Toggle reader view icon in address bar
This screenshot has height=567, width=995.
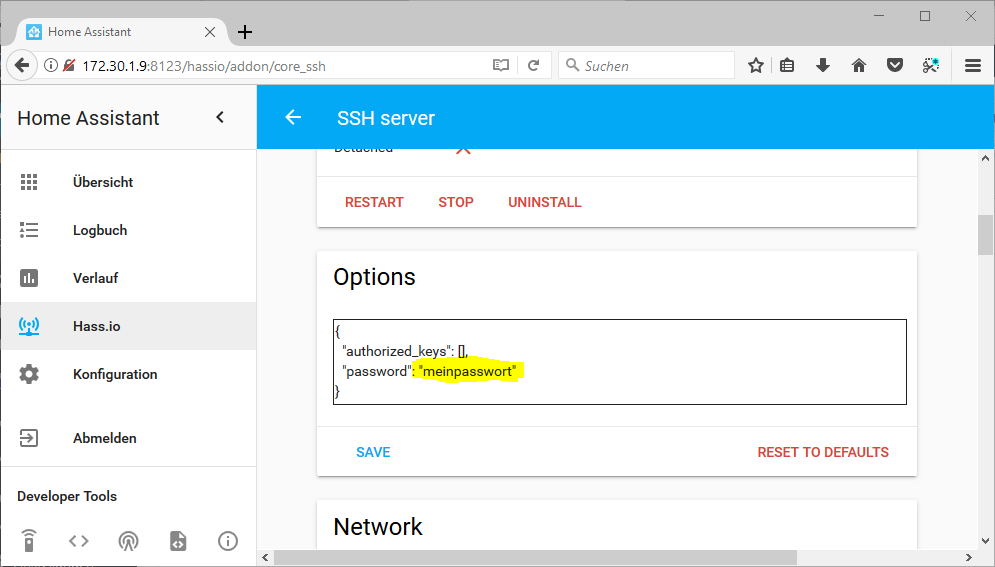click(x=501, y=65)
